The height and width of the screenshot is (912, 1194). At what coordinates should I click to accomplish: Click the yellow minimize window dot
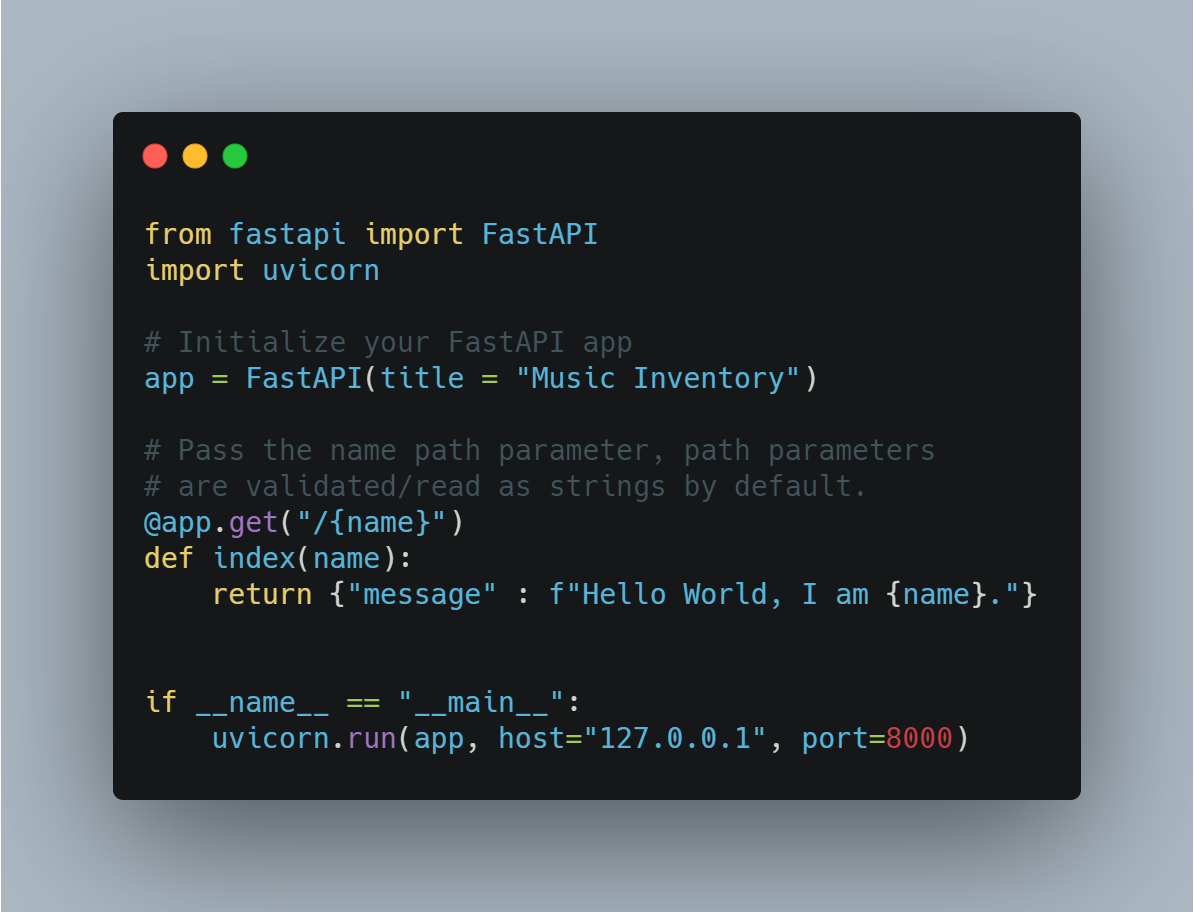point(195,156)
